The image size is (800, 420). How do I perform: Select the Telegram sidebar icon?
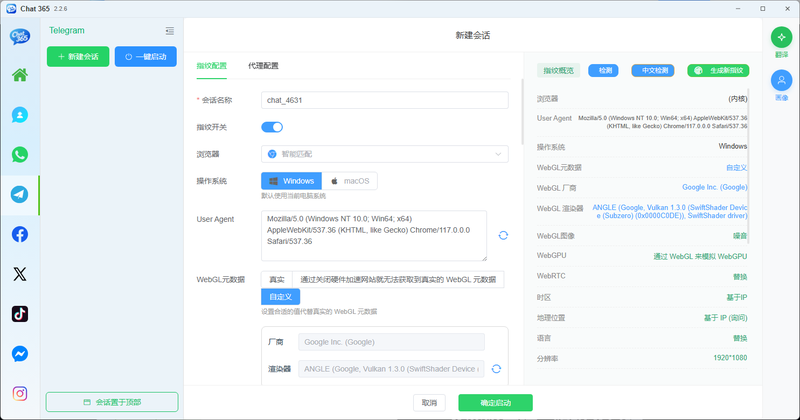point(20,194)
